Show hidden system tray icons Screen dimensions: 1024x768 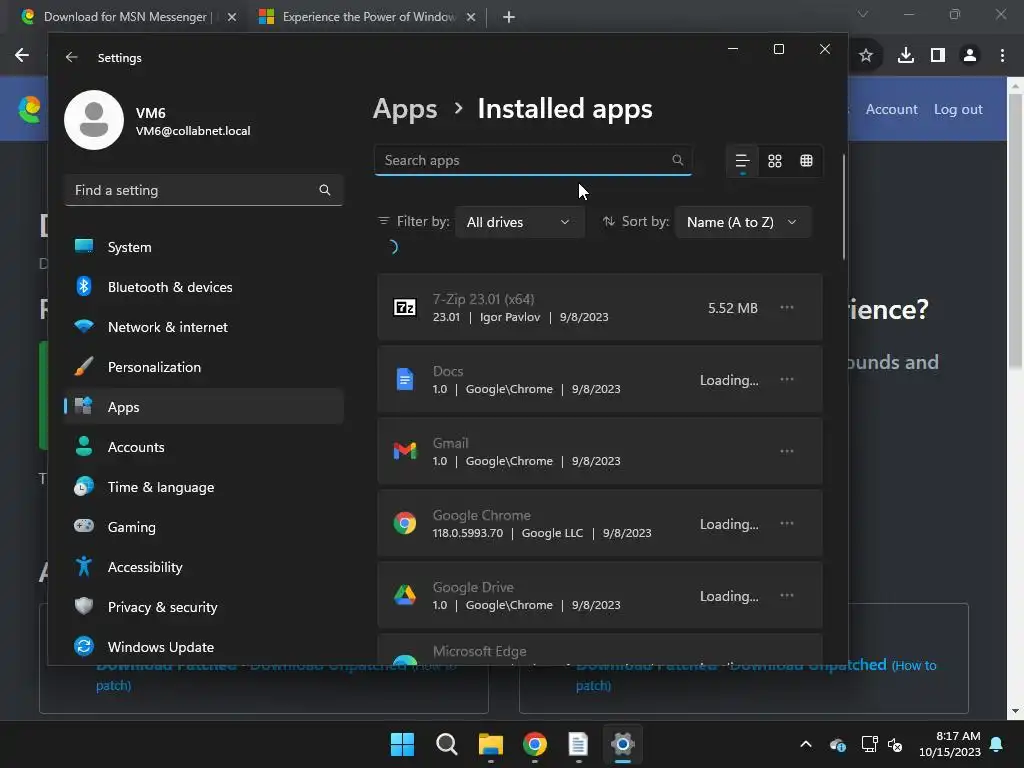[806, 744]
